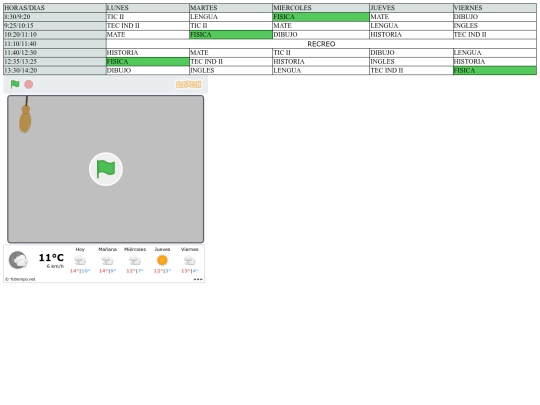540x405 pixels.
Task: Click green FISICA cell under MIERCOLES
Action: pos(321,17)
